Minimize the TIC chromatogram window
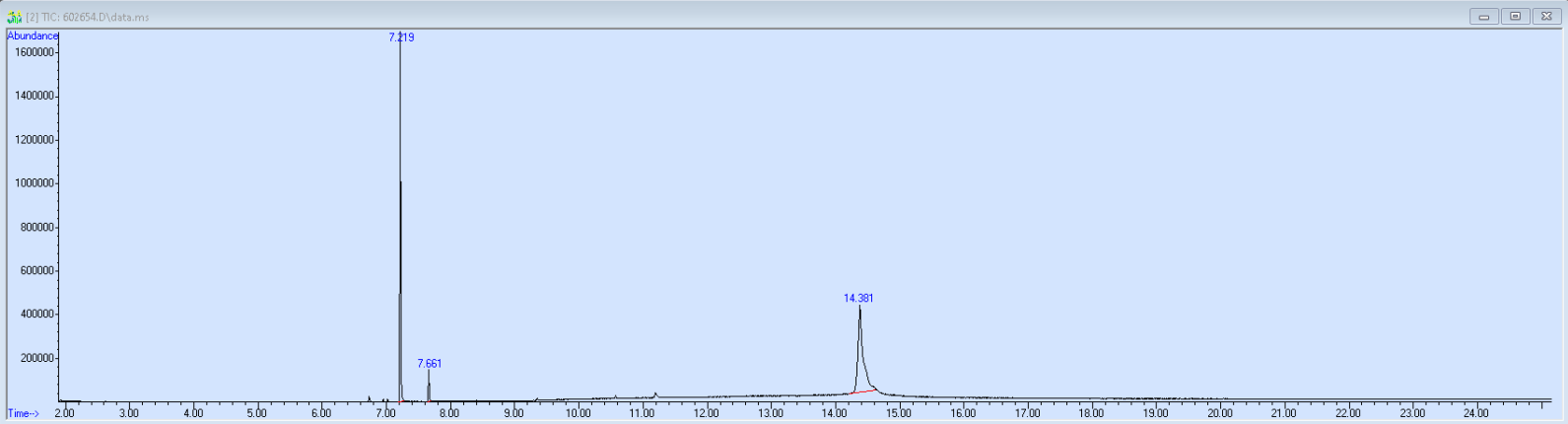The width and height of the screenshot is (1568, 424). click(1483, 16)
